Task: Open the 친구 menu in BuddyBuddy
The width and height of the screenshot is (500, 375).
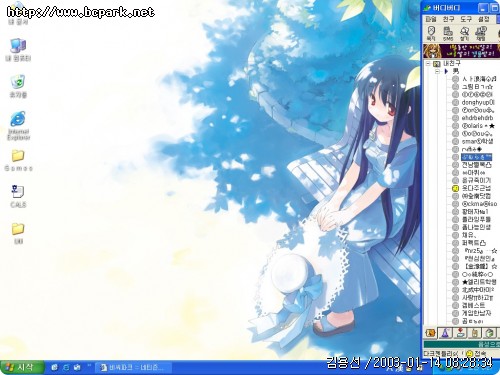Action: click(448, 19)
